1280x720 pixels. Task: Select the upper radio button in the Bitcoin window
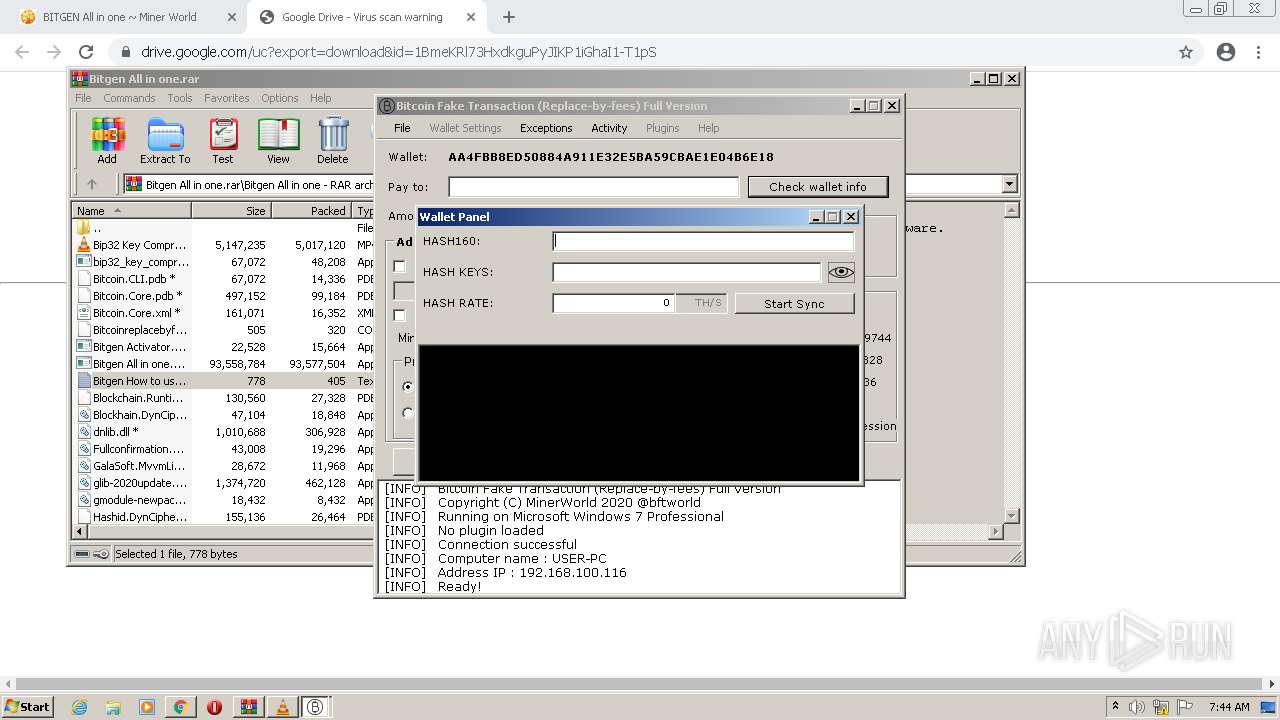click(407, 386)
